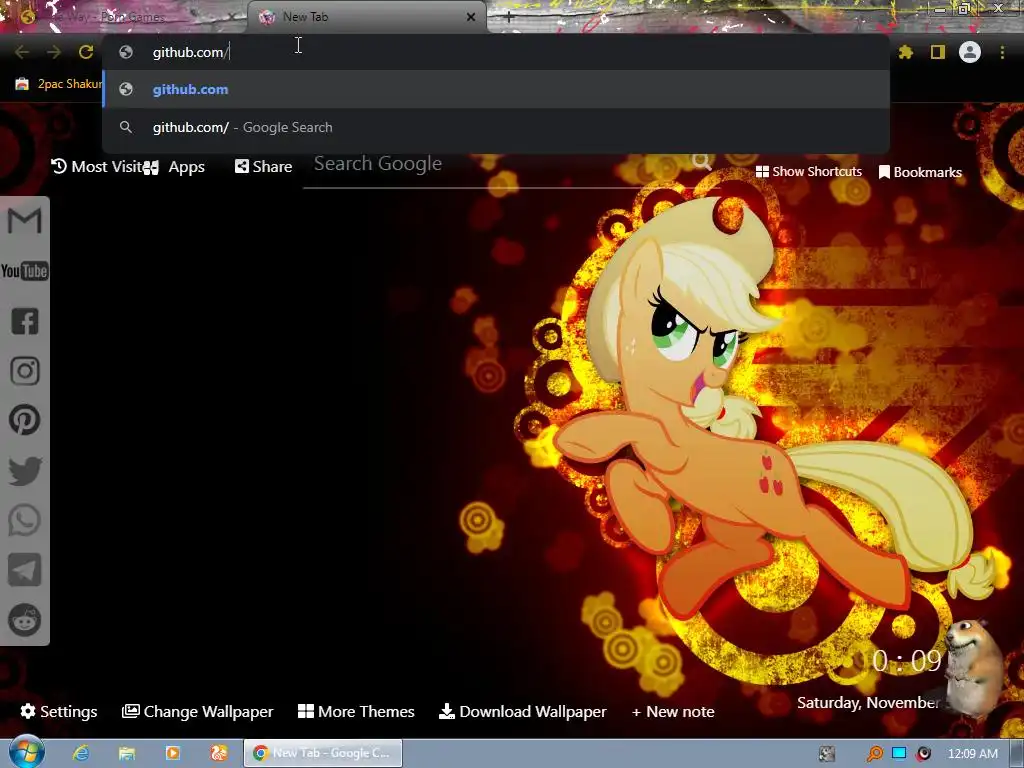Click Show Shortcuts

[x=808, y=172]
